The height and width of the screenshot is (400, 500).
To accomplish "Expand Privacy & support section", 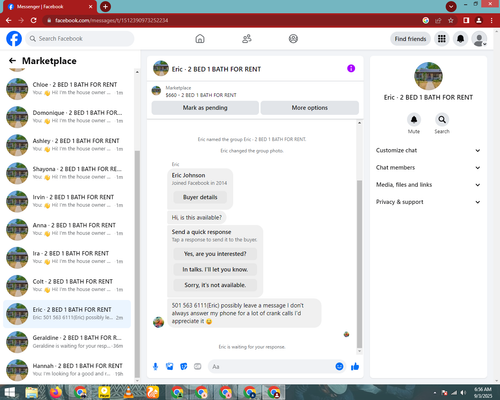I will 428,202.
